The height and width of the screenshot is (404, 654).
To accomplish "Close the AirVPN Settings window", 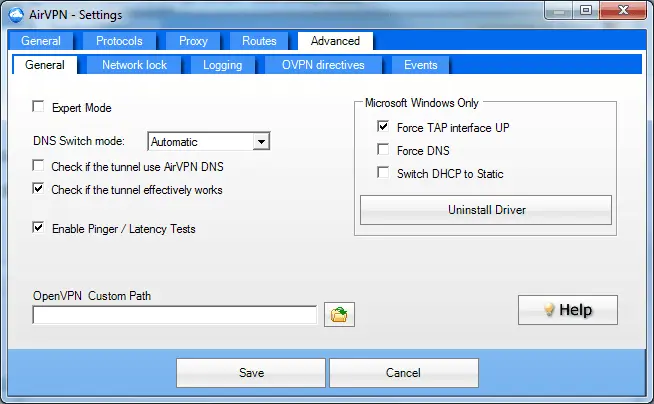I will click(x=623, y=10).
